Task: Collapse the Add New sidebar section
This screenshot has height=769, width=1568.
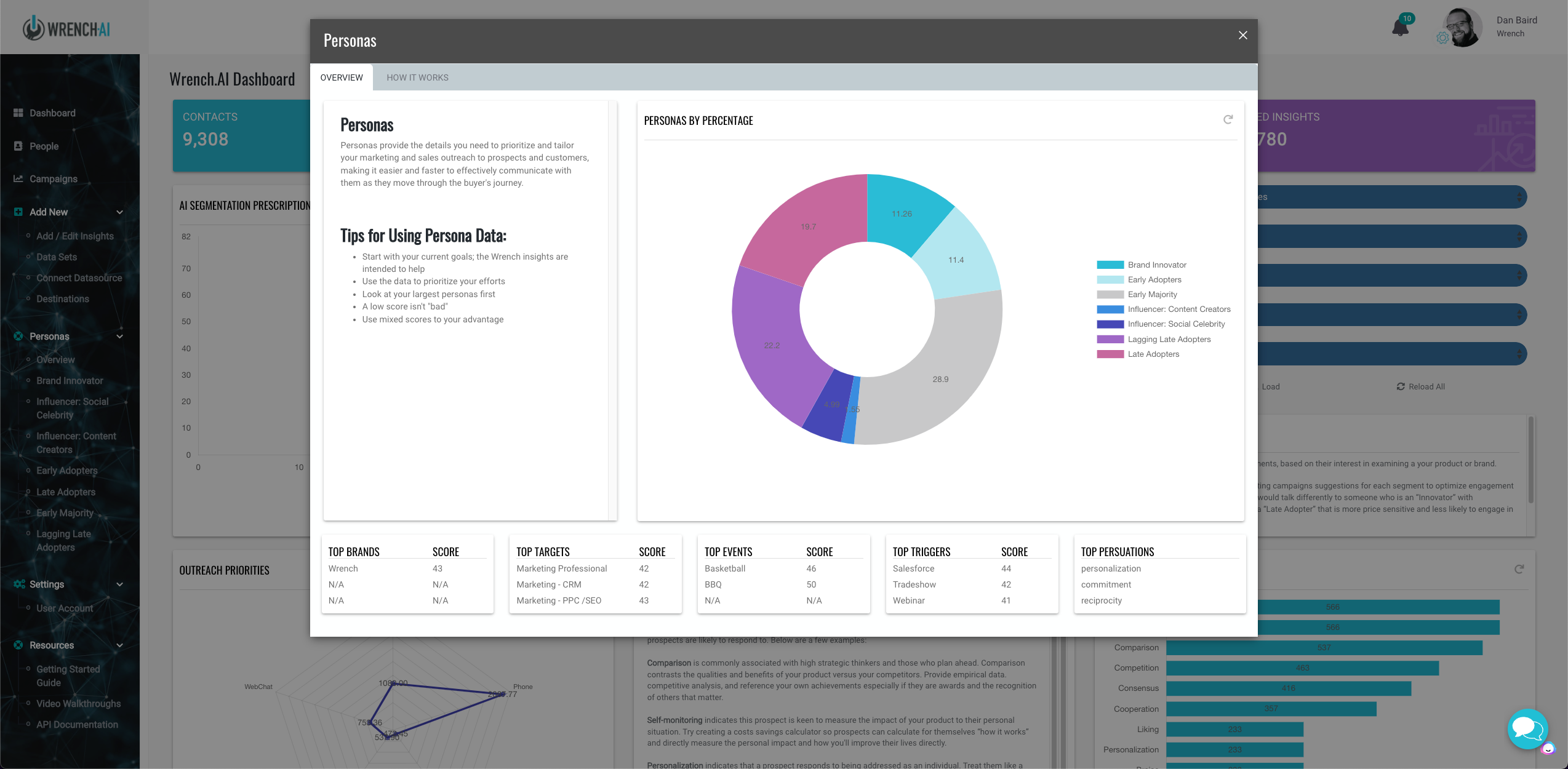Action: [119, 212]
